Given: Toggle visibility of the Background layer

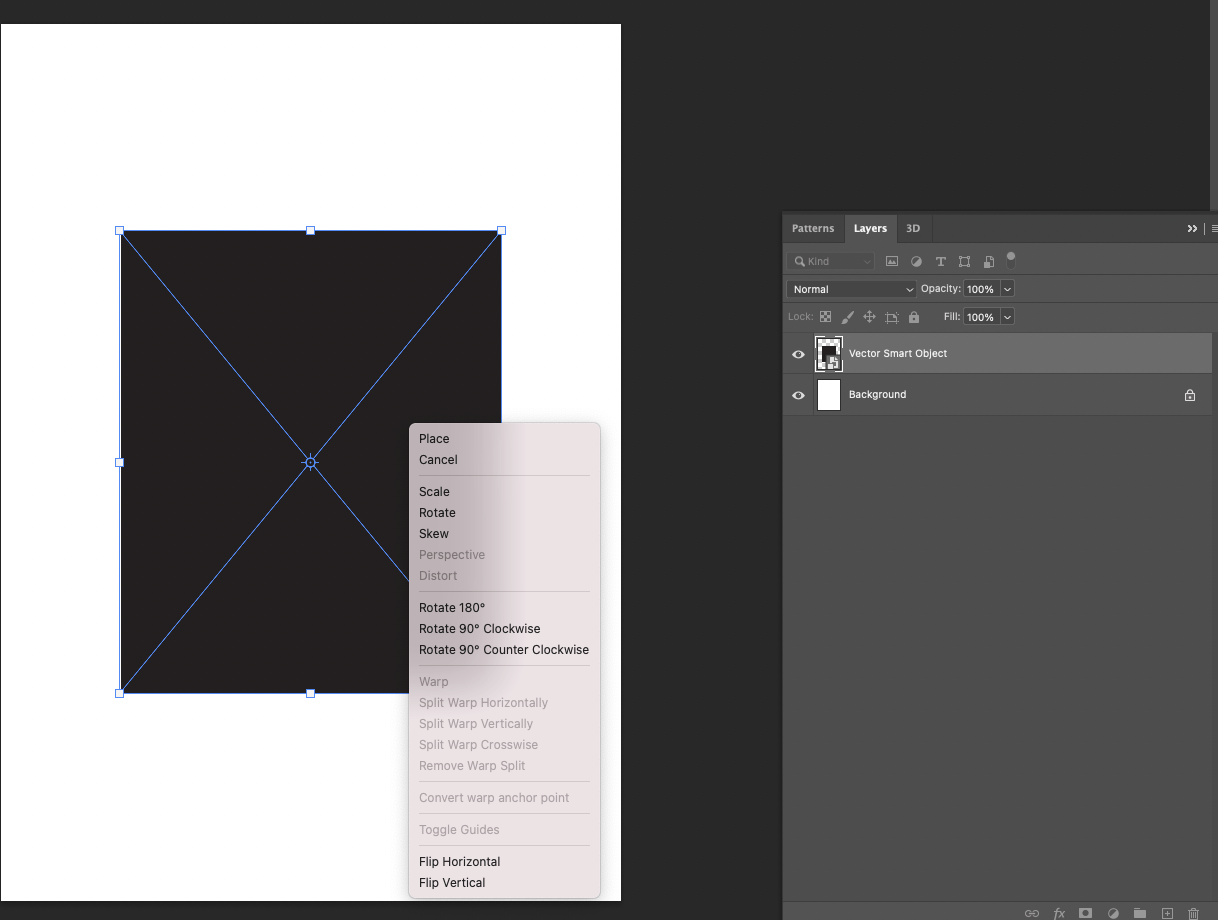Looking at the screenshot, I should coord(797,395).
